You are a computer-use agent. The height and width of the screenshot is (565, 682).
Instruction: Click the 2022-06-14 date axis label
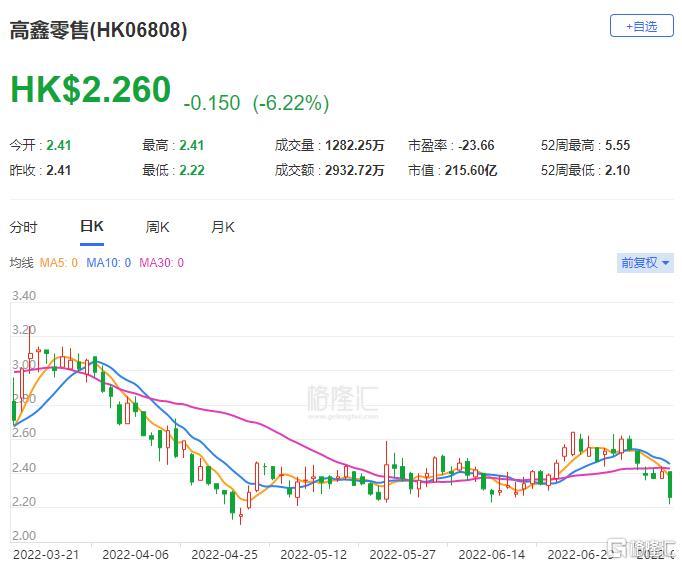[x=491, y=555]
